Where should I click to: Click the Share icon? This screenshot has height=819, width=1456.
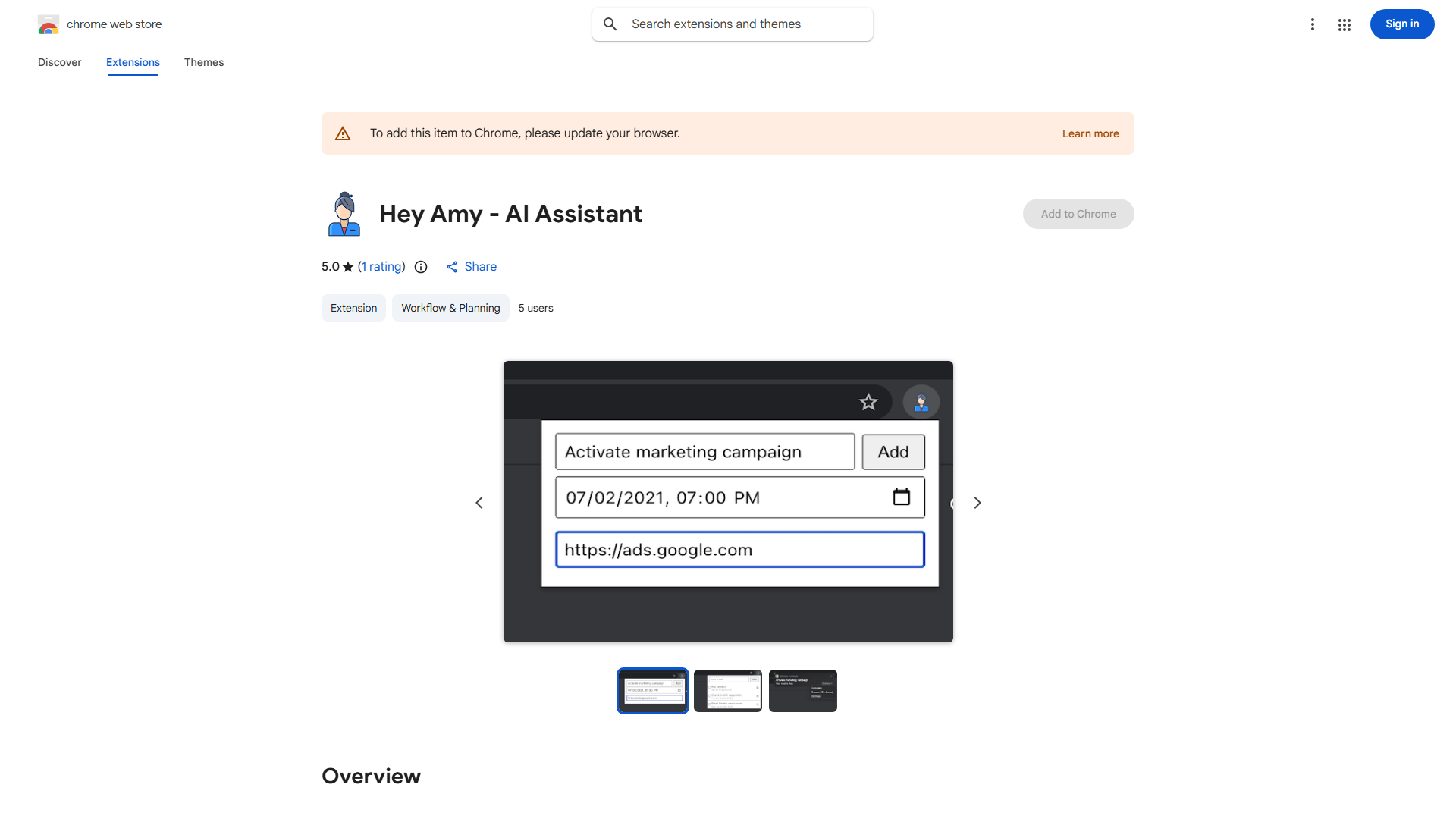point(453,266)
